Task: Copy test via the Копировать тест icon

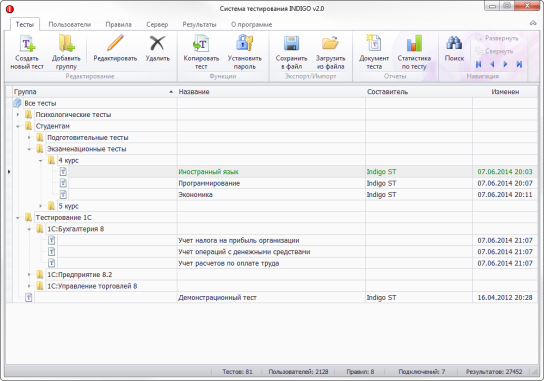Action: (x=201, y=43)
